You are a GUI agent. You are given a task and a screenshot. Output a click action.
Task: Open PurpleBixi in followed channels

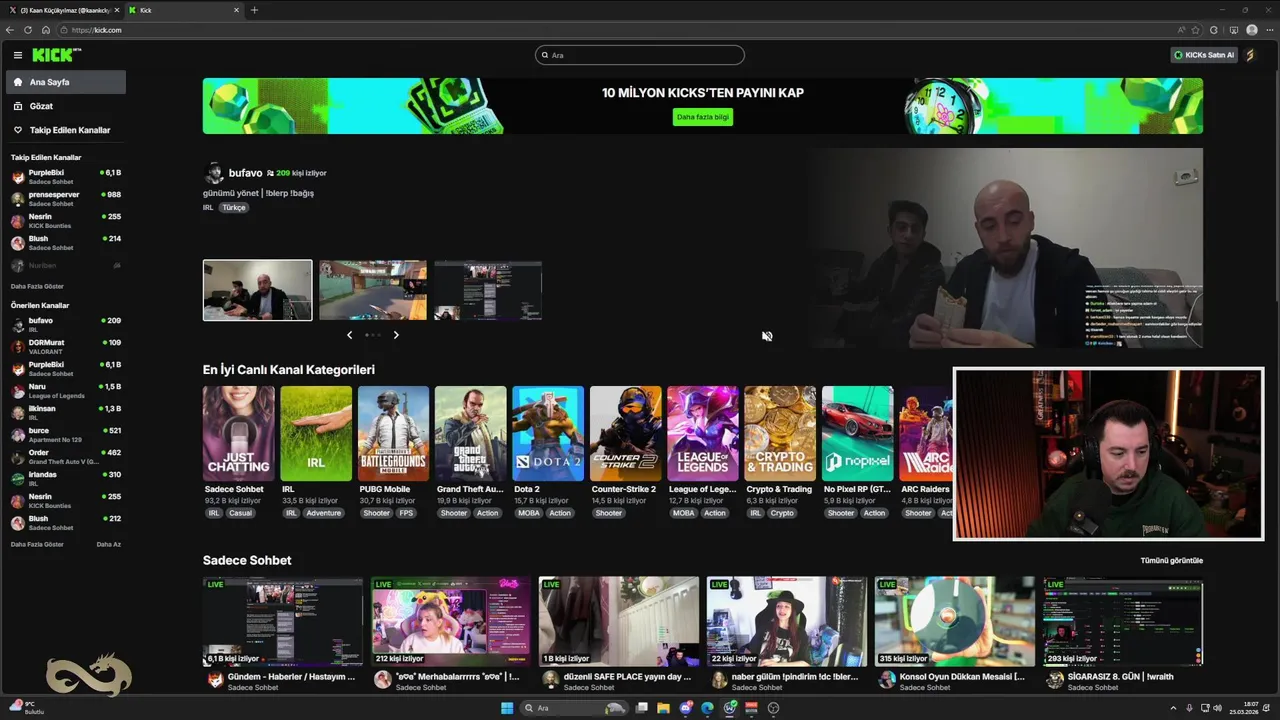pyautogui.click(x=65, y=177)
